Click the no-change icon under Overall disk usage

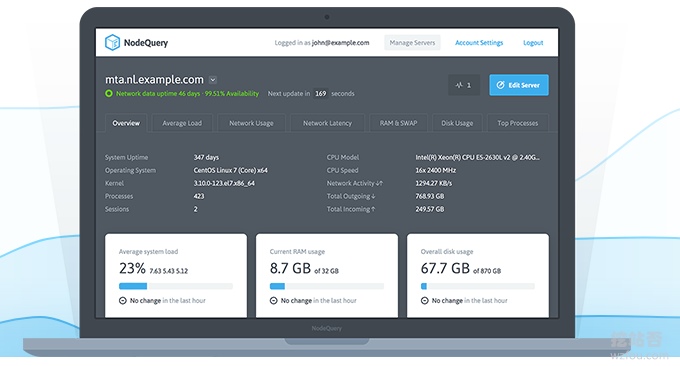(x=425, y=301)
